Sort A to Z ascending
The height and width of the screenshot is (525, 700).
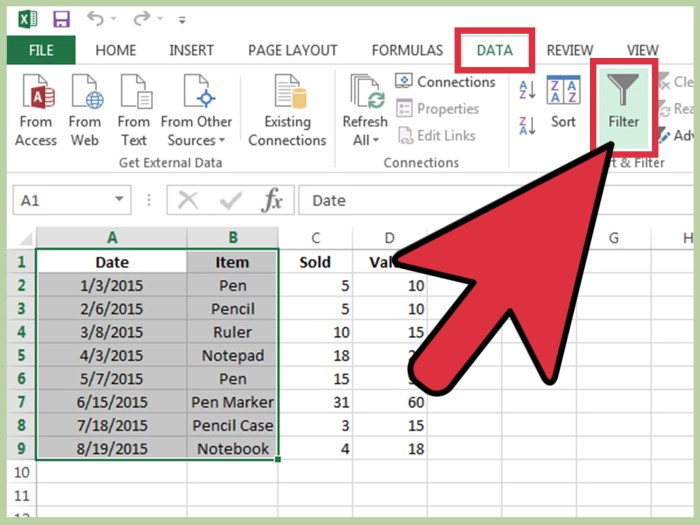tap(527, 90)
